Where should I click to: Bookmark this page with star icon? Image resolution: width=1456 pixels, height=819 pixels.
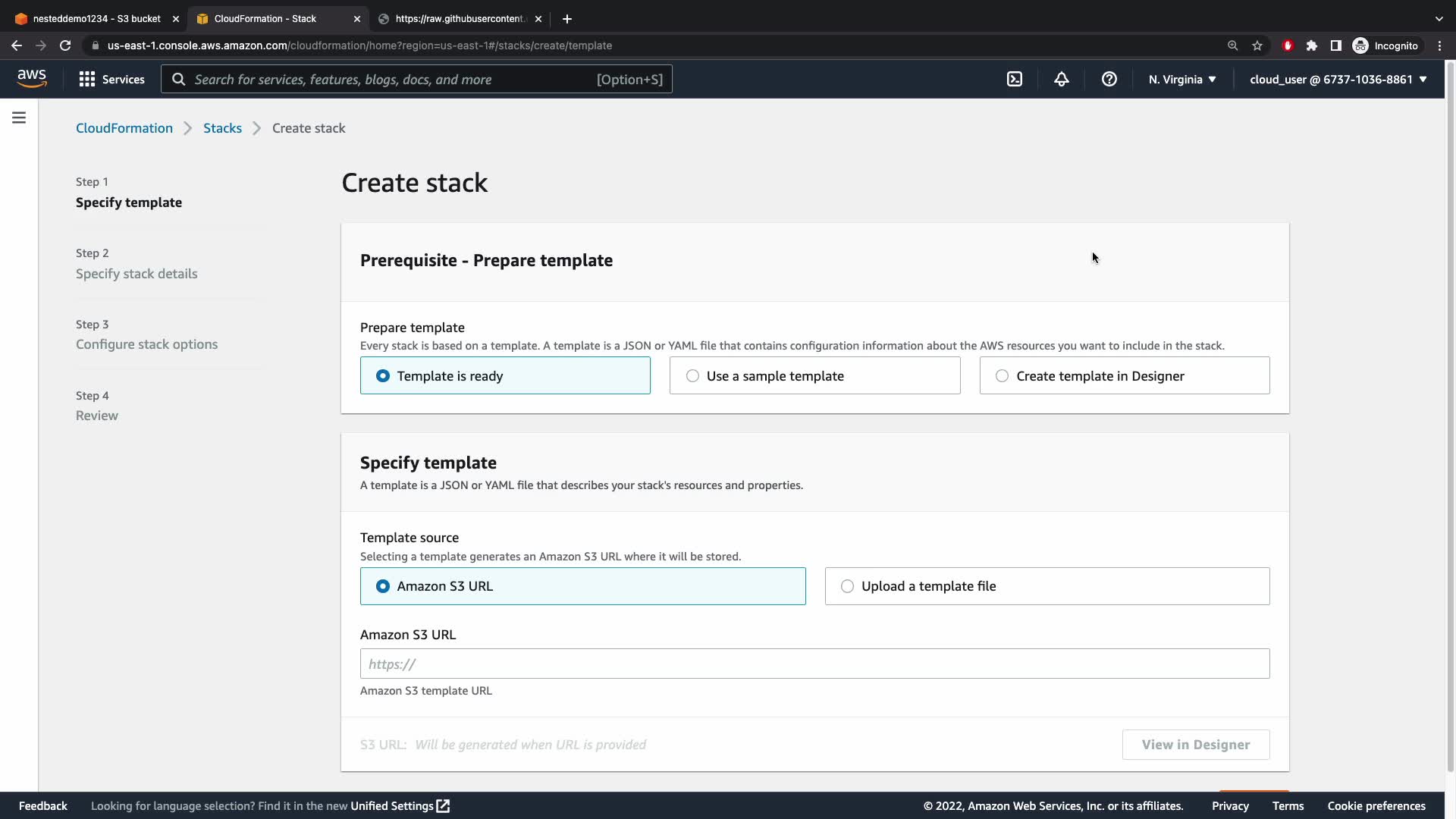(1257, 45)
